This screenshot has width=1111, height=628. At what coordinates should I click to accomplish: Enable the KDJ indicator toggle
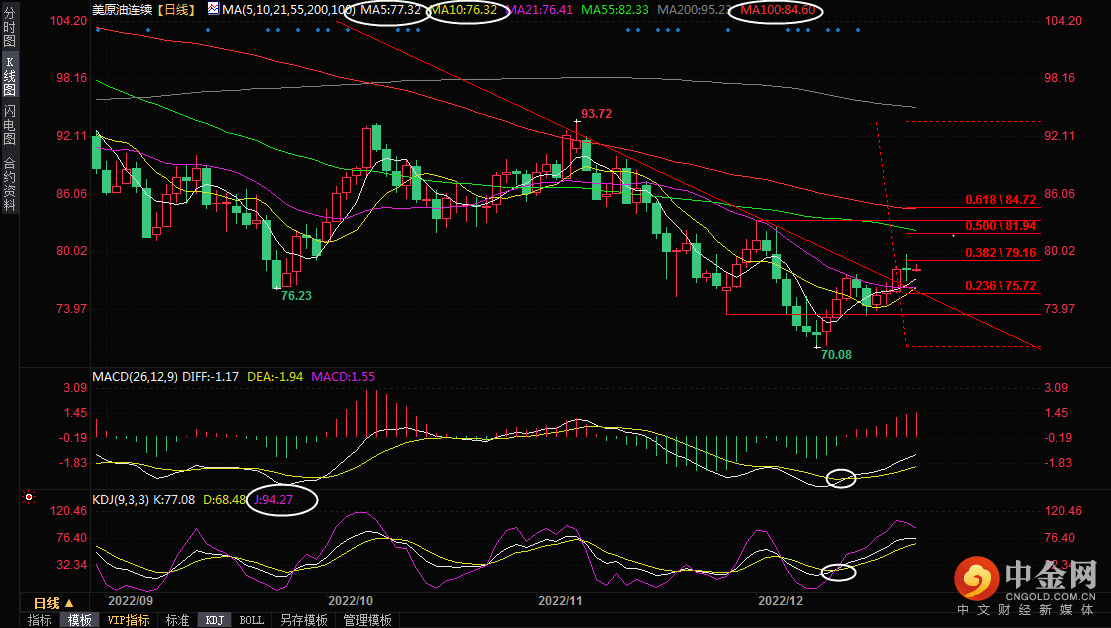214,620
